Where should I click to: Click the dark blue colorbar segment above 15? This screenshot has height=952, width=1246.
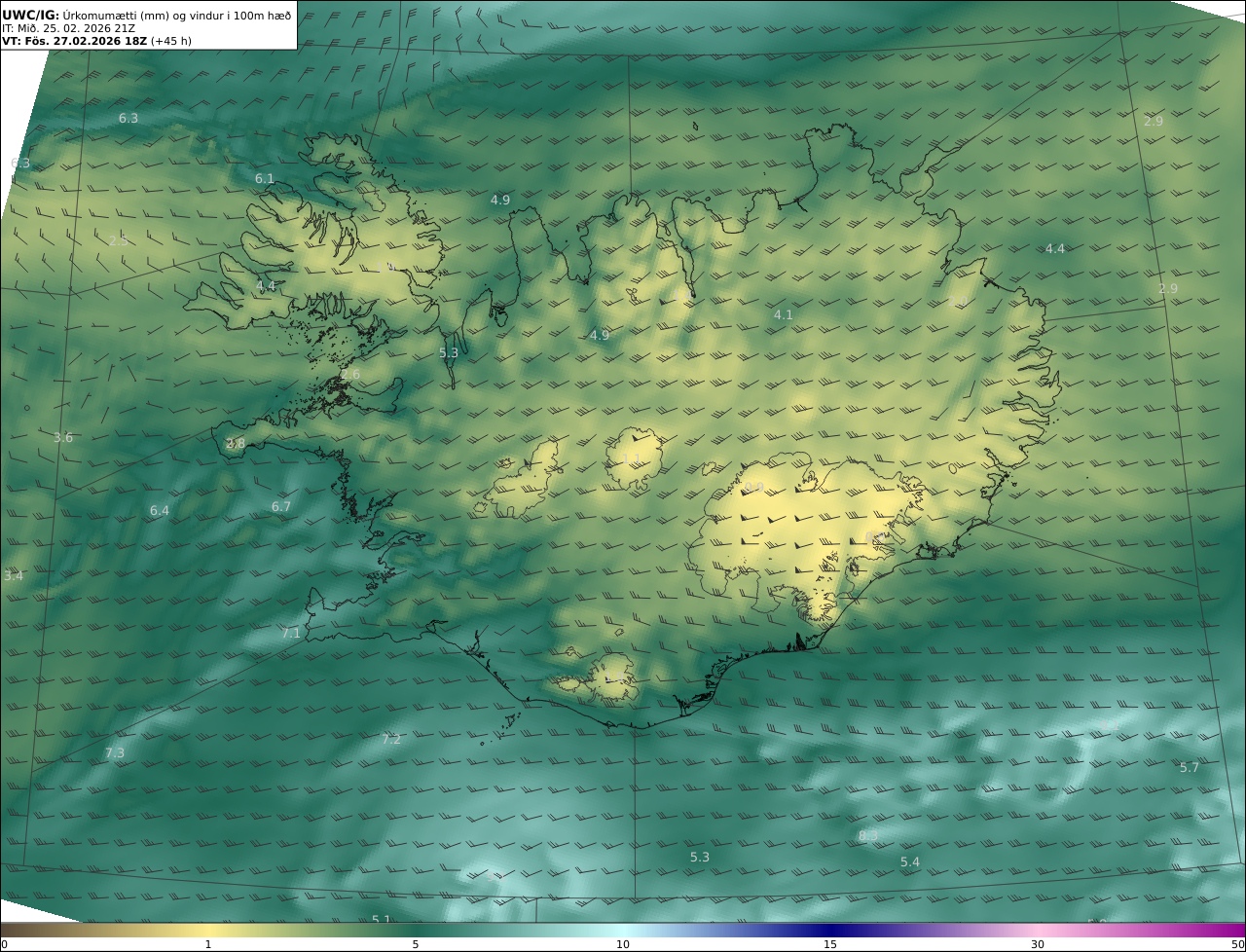(830, 930)
